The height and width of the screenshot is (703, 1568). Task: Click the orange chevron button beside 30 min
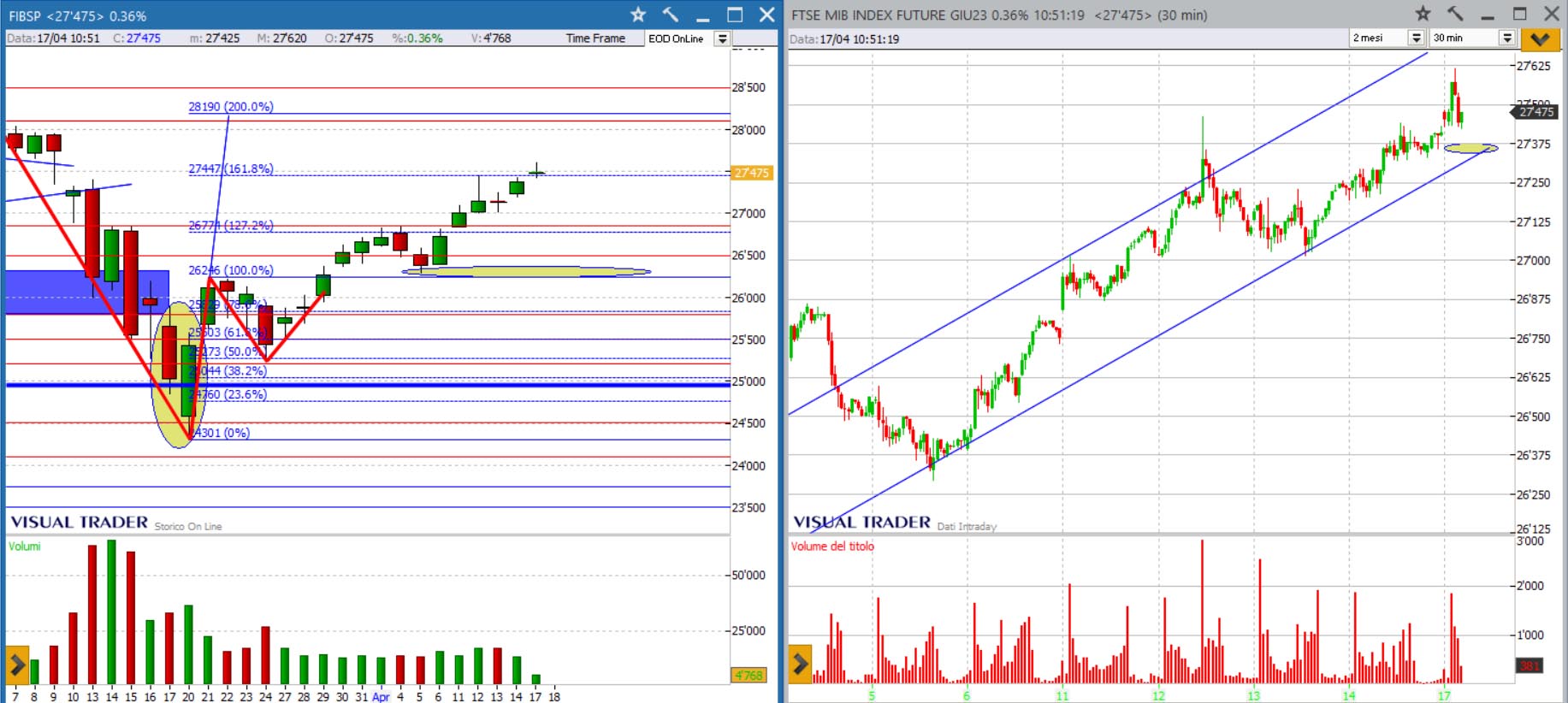(x=1540, y=38)
